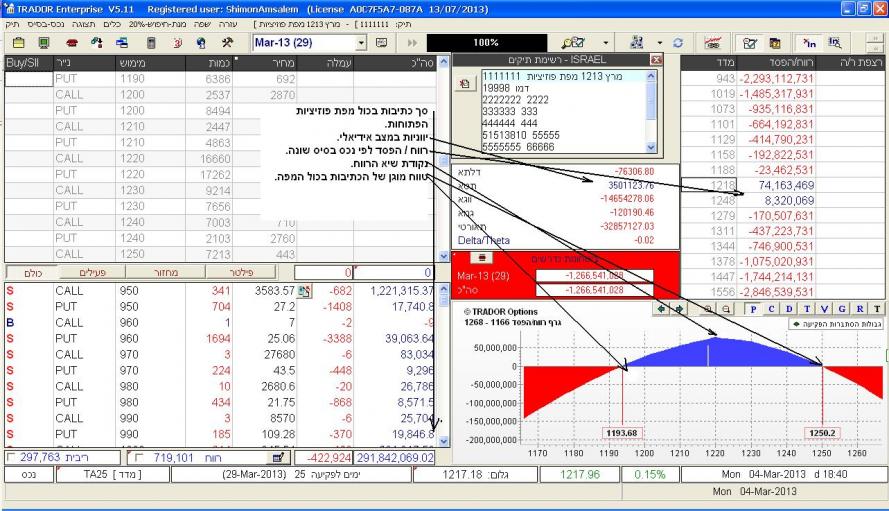Click portfolio list scrollbar up arrow

pyautogui.click(x=651, y=75)
